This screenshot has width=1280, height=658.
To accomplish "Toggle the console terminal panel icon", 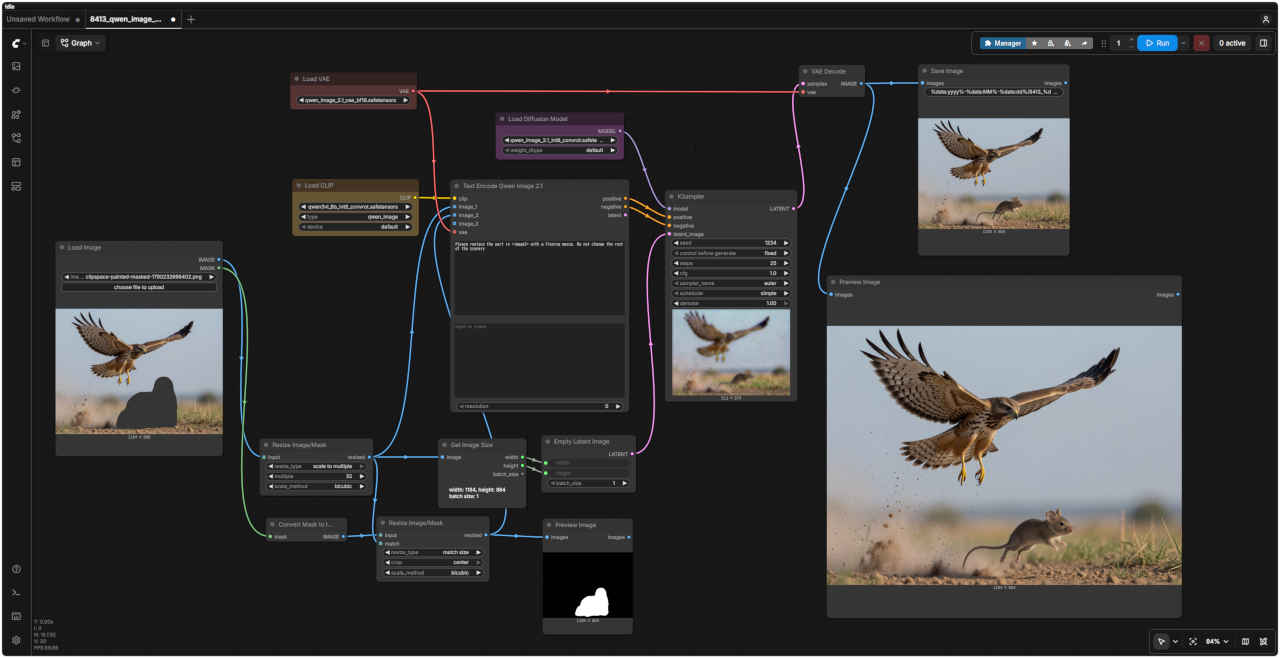I will click(16, 593).
